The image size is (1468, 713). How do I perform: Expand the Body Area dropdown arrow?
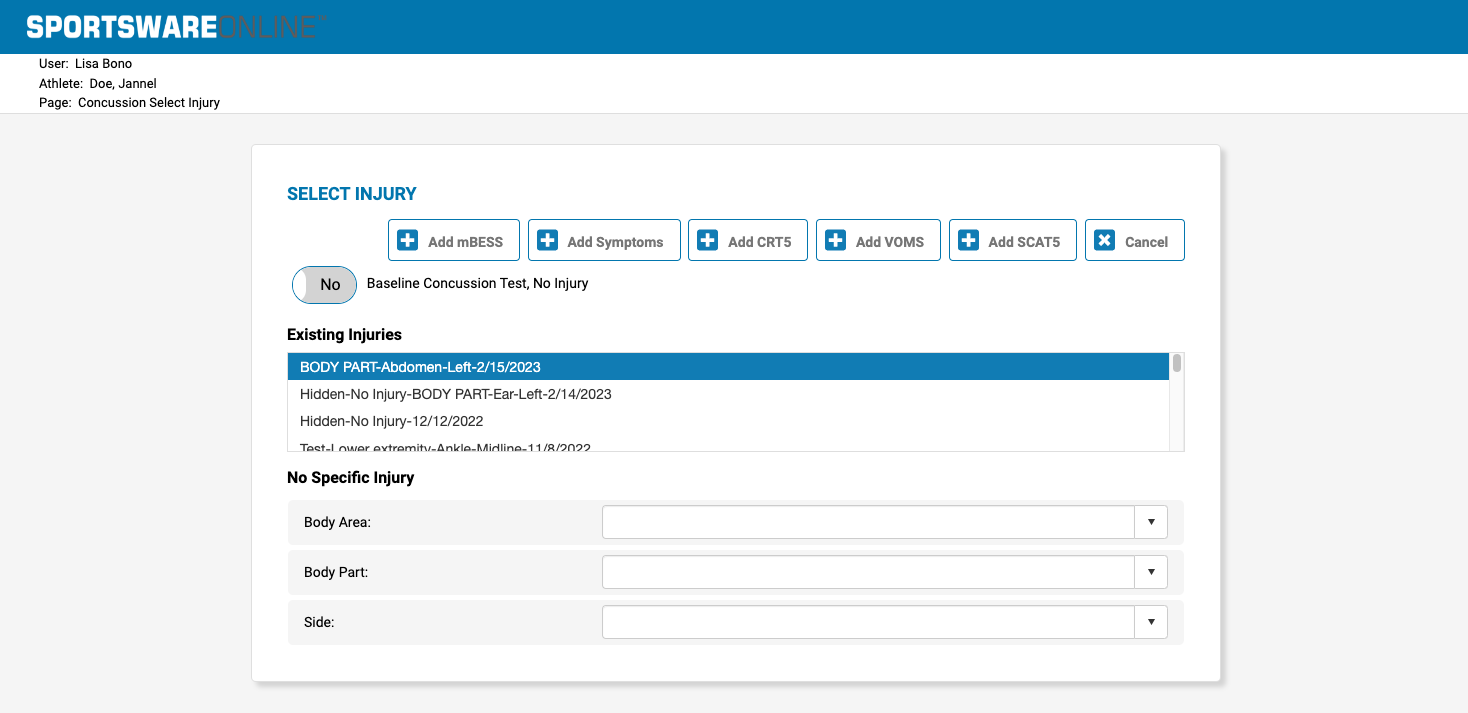coord(1151,522)
